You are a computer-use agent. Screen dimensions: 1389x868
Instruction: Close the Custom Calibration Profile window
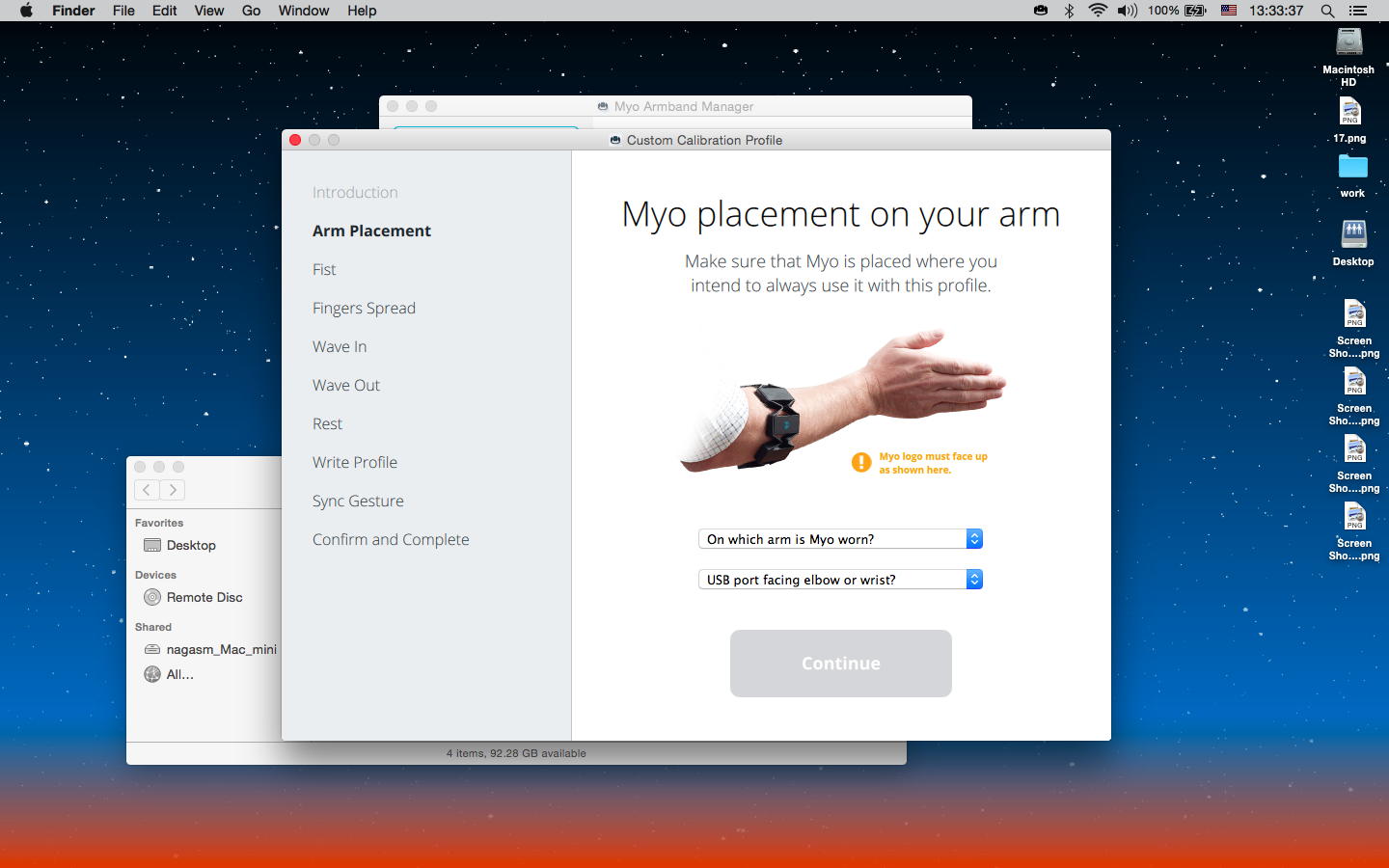(295, 140)
